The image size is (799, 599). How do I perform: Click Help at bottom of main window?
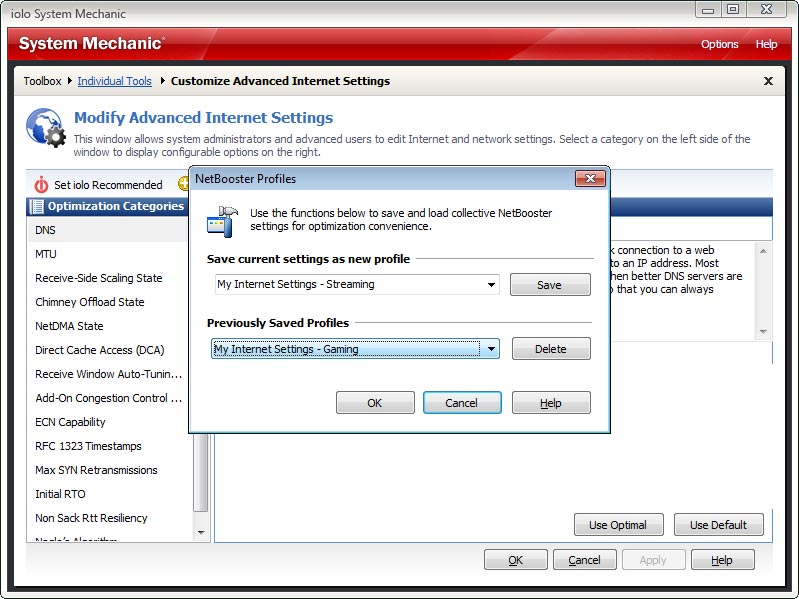click(x=723, y=560)
